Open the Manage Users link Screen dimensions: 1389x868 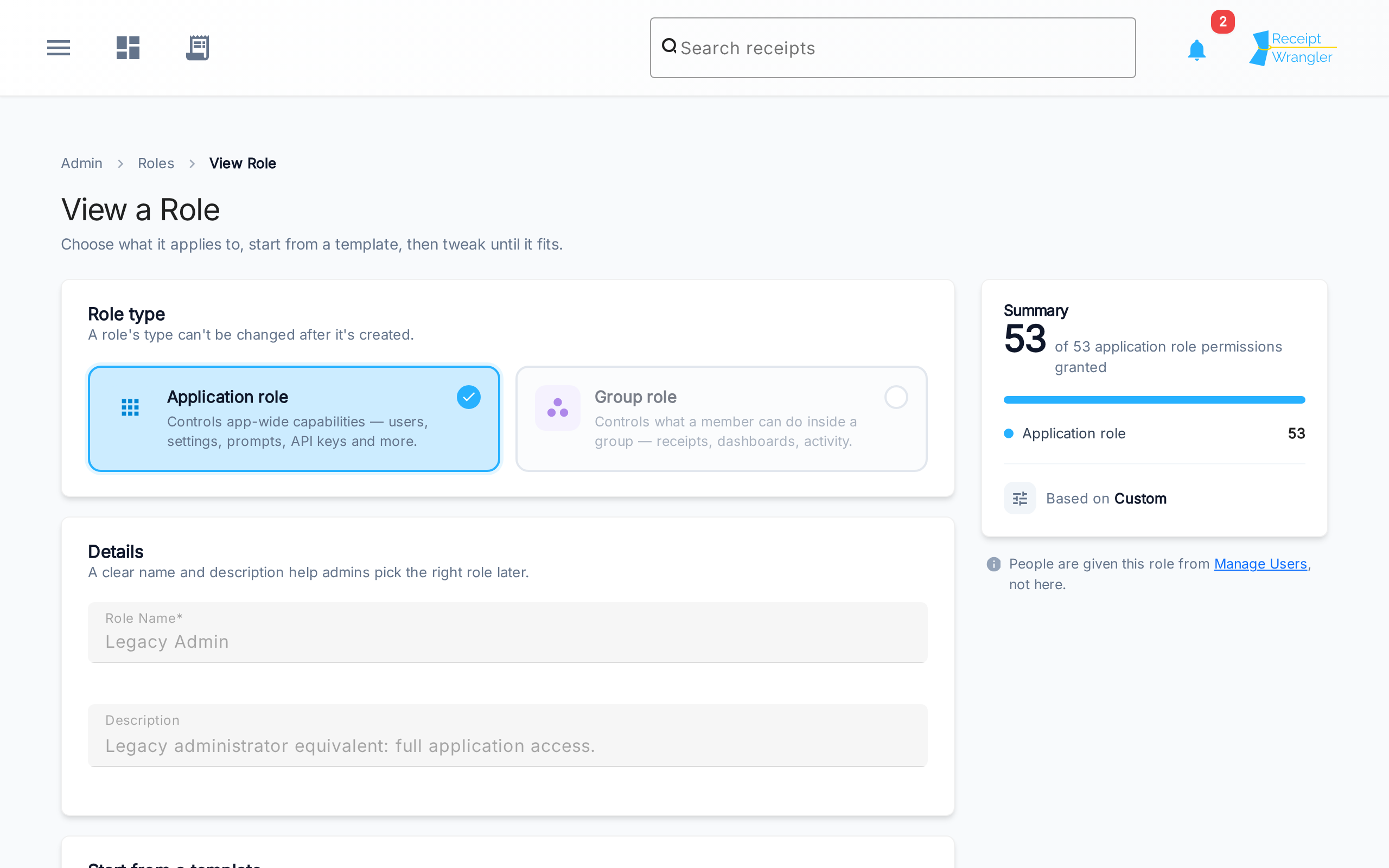point(1260,564)
